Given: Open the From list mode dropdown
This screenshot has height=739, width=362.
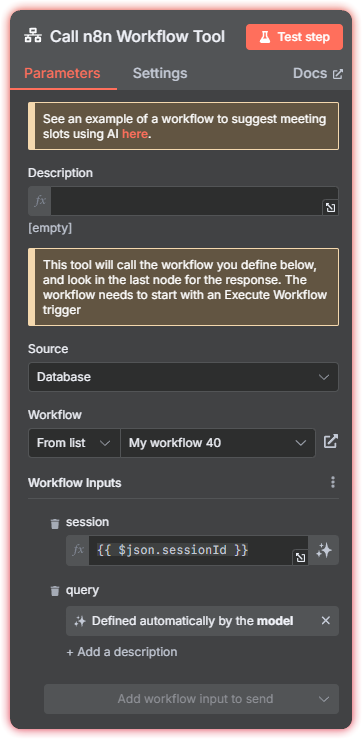Looking at the screenshot, I should click(74, 443).
